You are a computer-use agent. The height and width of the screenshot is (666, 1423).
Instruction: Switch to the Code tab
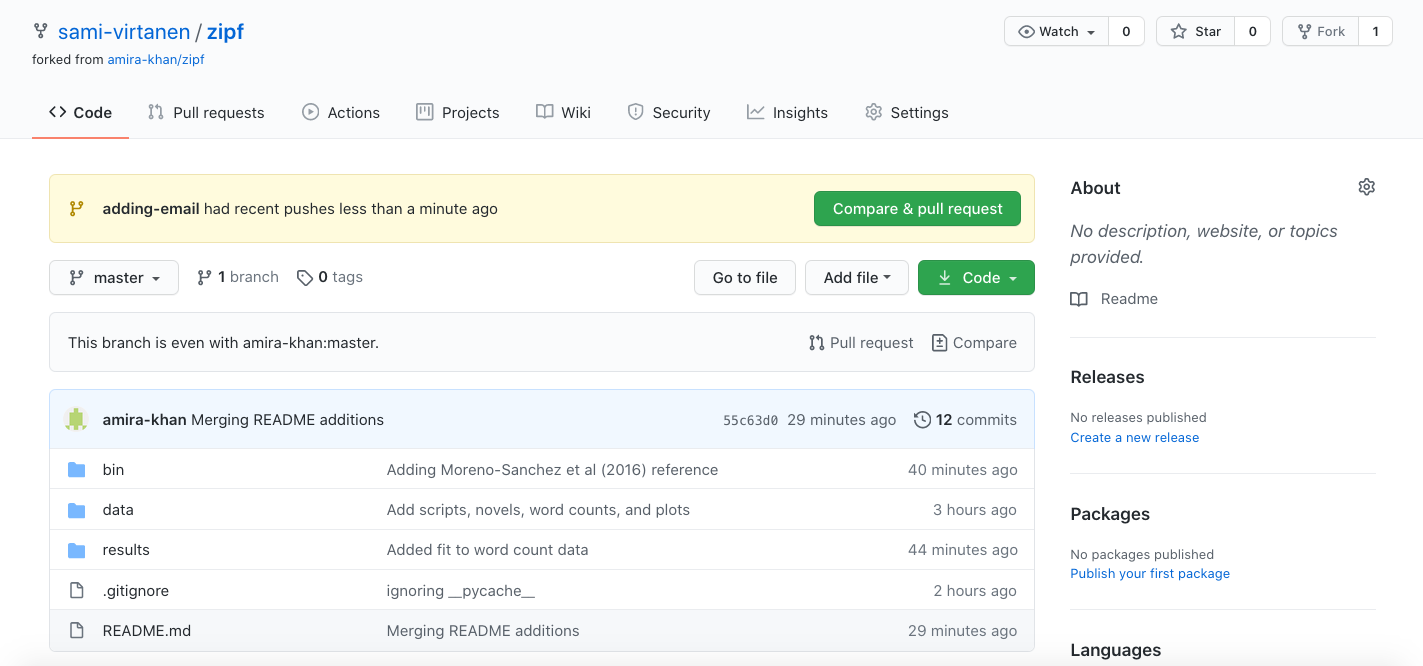click(80, 113)
